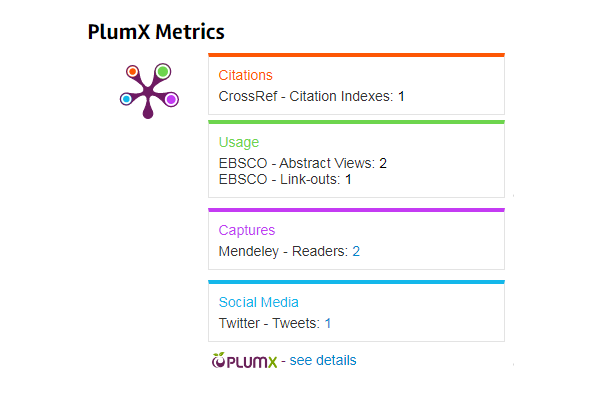Open the Twitter Tweets count link
Viewport: 598px width, 395px height.
[328, 323]
